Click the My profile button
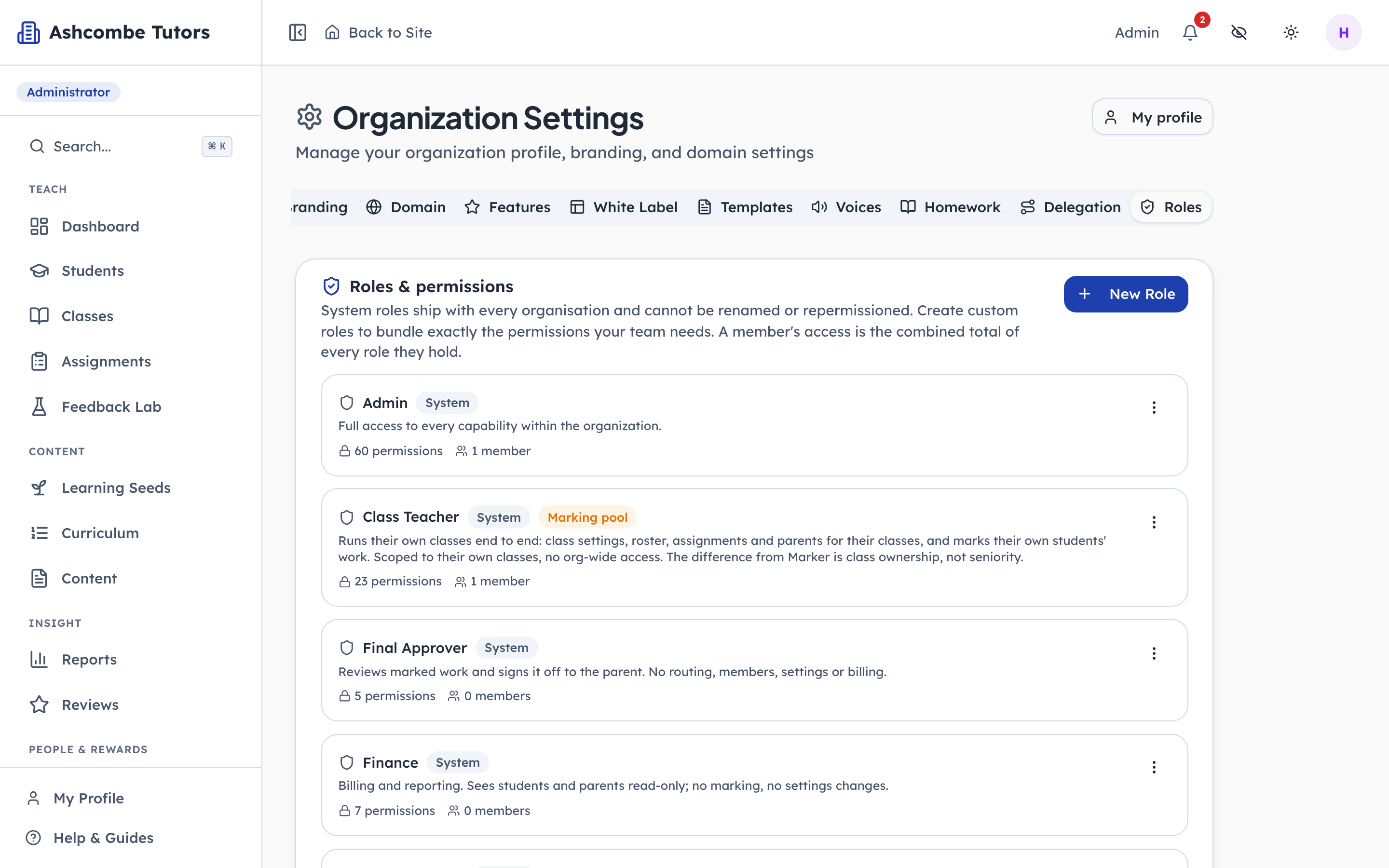 point(1152,117)
